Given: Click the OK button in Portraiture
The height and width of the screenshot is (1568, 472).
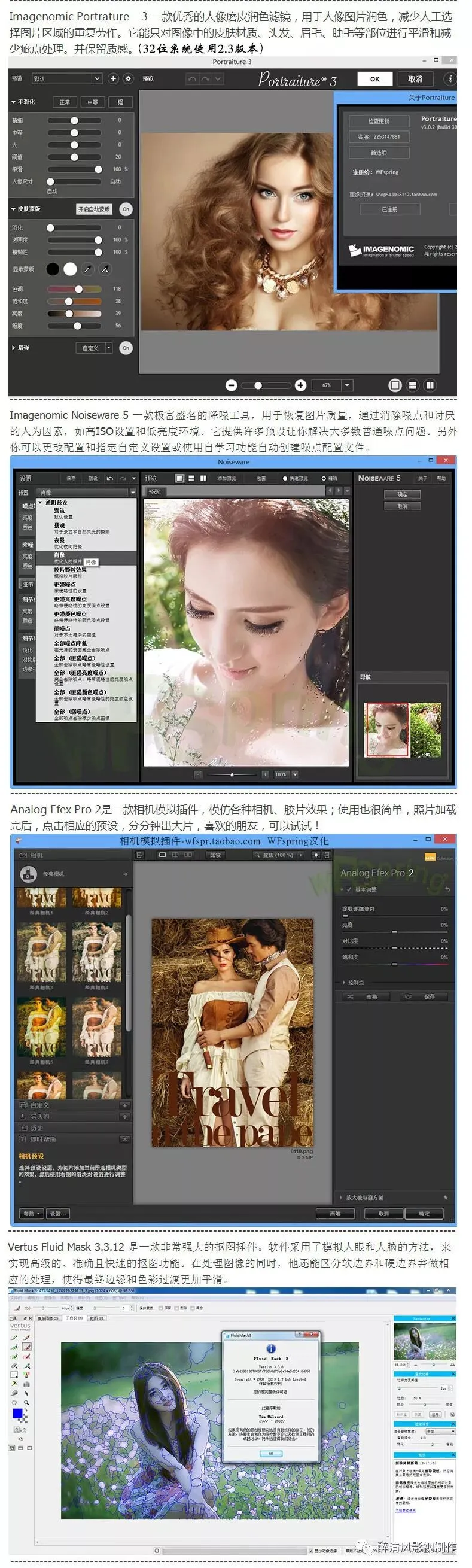Looking at the screenshot, I should pyautogui.click(x=374, y=78).
